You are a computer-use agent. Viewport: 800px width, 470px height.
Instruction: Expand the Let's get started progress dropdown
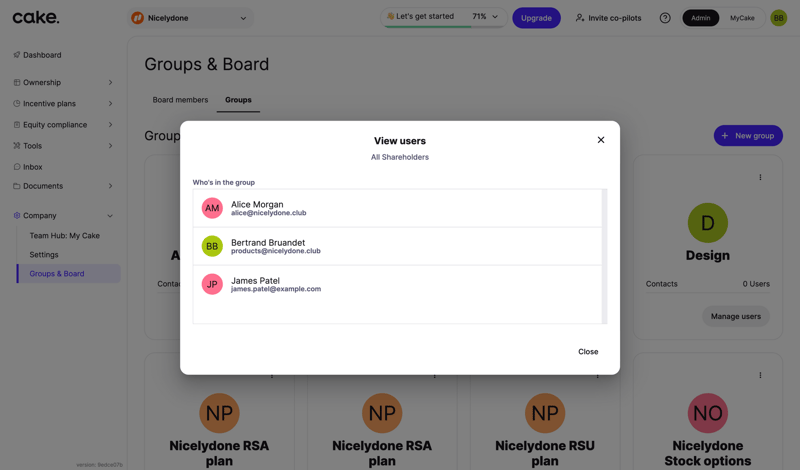pos(494,17)
